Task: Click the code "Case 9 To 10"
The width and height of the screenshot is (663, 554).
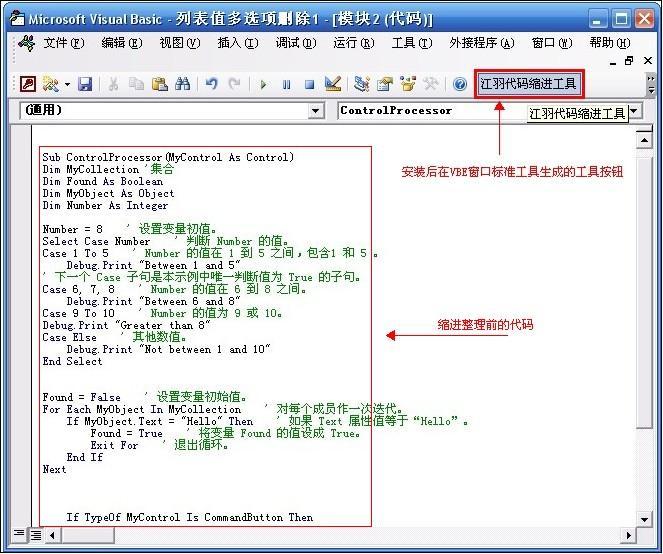Action: click(x=79, y=313)
